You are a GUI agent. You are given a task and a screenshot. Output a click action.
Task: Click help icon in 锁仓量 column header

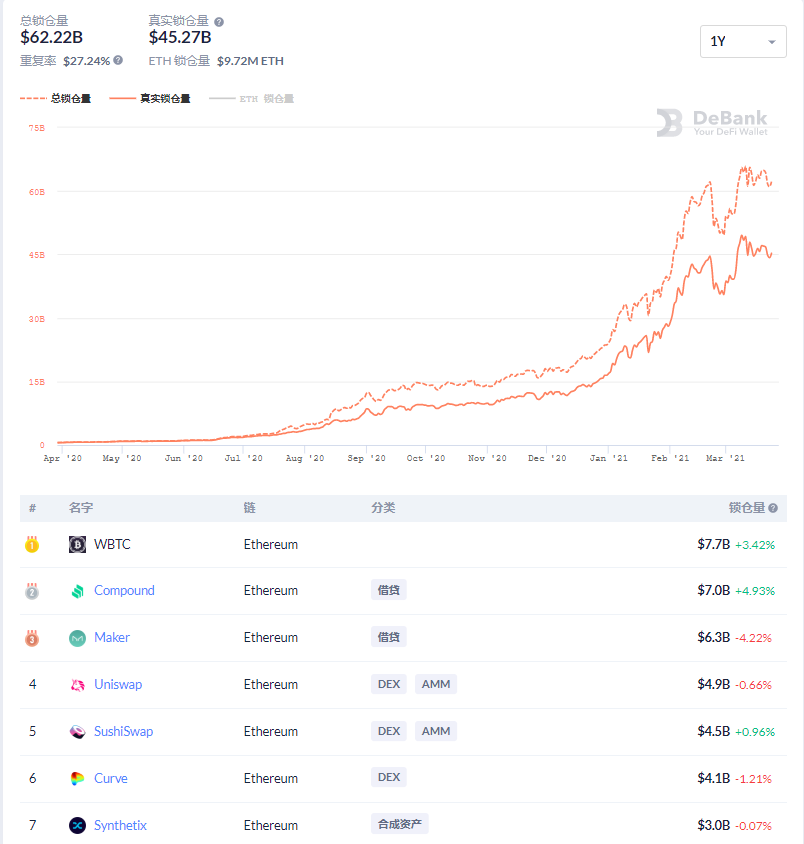coord(773,508)
